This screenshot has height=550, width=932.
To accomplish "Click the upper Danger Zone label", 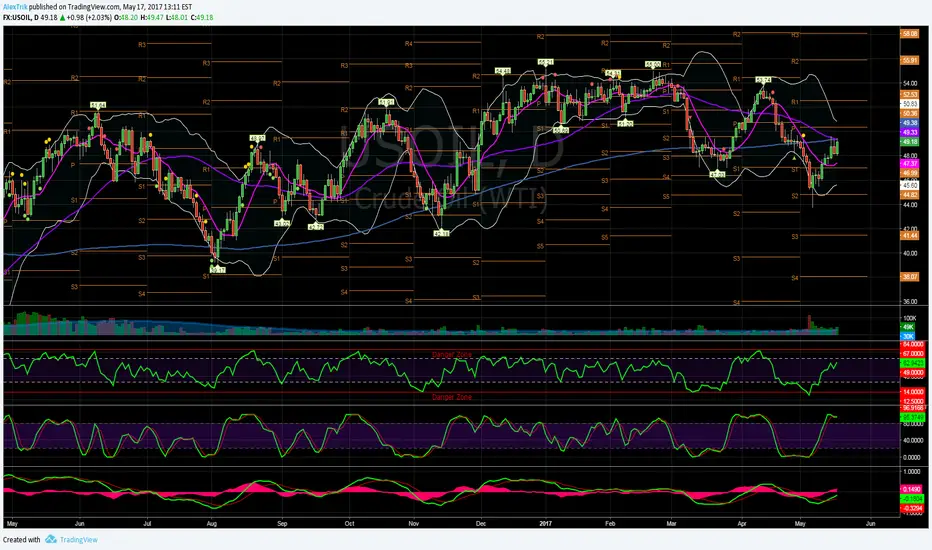I will coord(452,354).
